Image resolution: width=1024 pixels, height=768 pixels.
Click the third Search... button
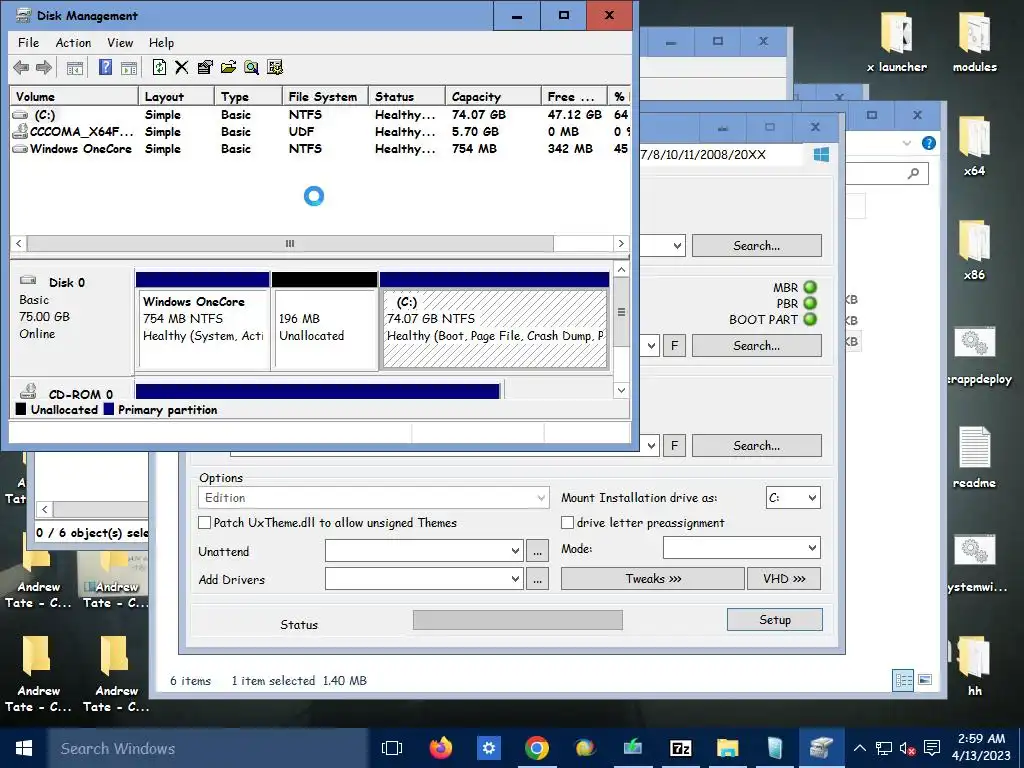(x=757, y=446)
